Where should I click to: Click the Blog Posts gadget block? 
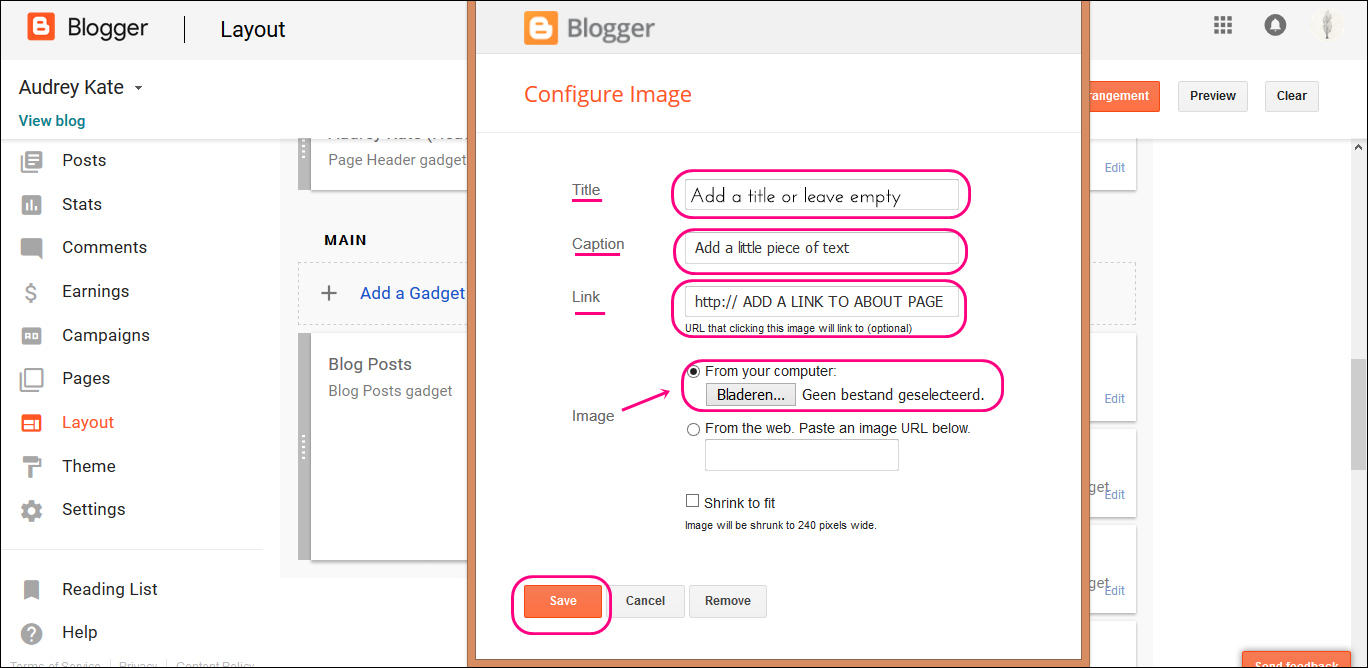(390, 447)
